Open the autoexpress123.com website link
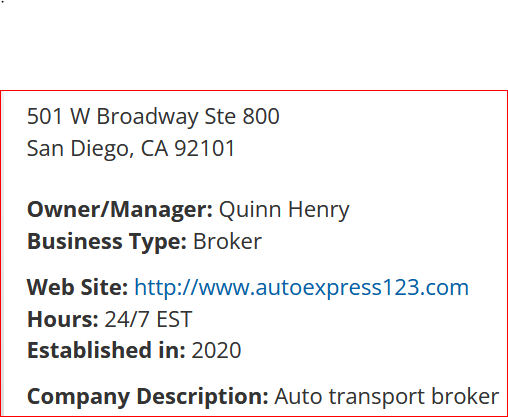 301,287
